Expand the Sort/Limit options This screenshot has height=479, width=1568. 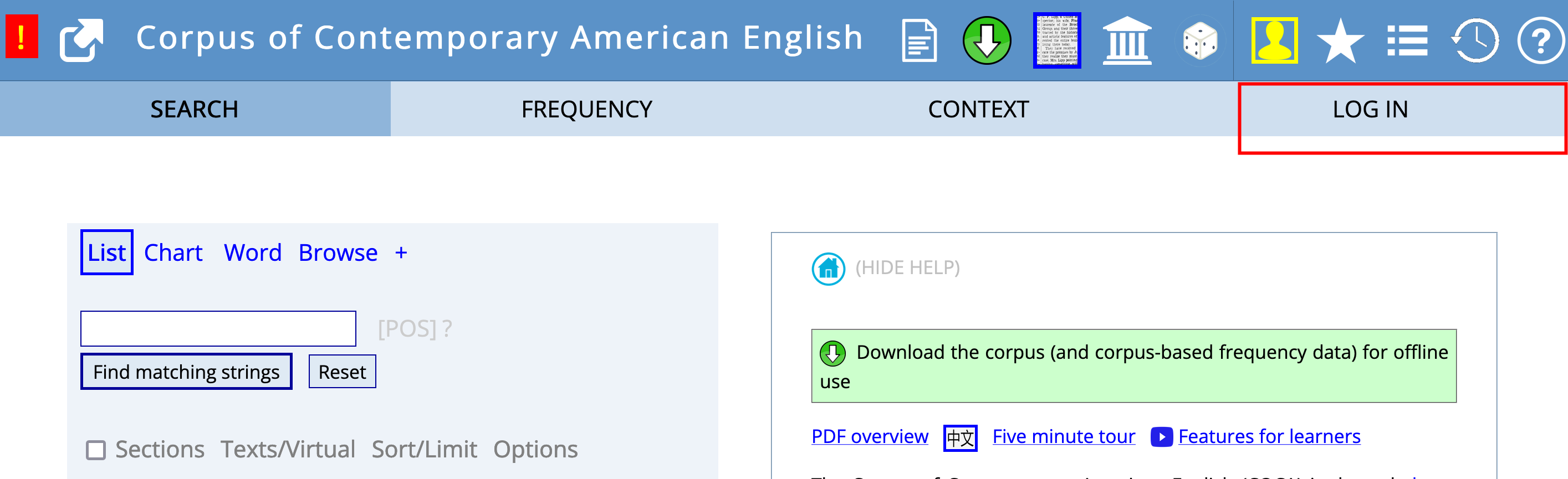[423, 450]
